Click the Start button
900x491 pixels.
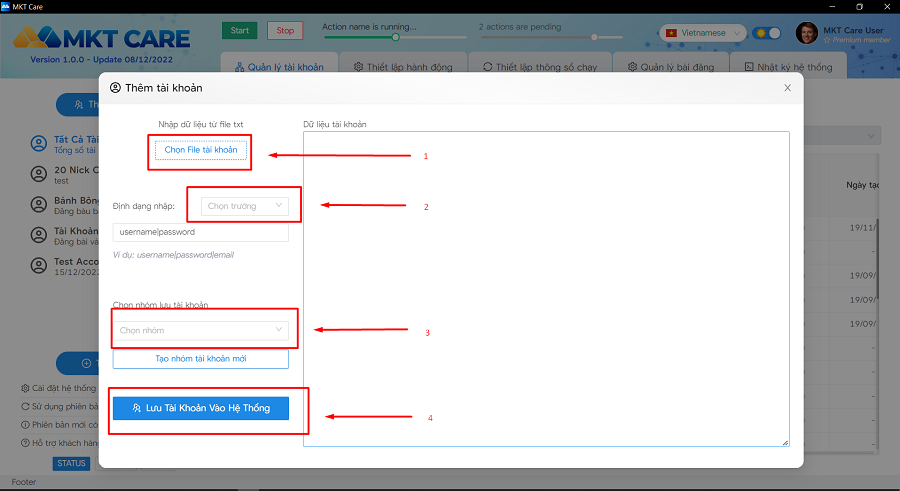239,30
